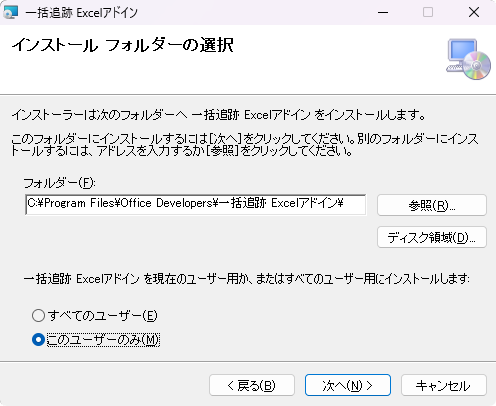Click the インストーラーは次のフォルダーへ description line

tap(219, 115)
